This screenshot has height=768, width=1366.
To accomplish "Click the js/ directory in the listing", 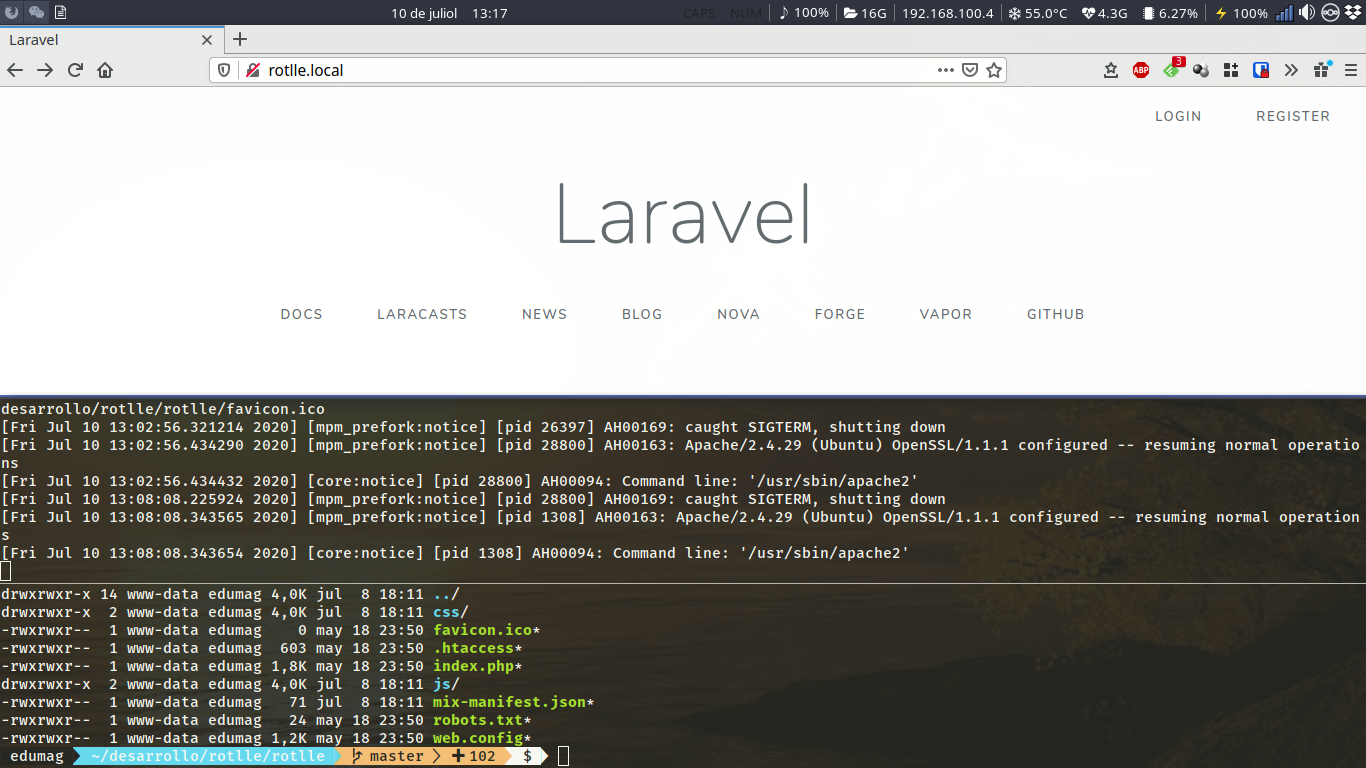I will point(446,684).
